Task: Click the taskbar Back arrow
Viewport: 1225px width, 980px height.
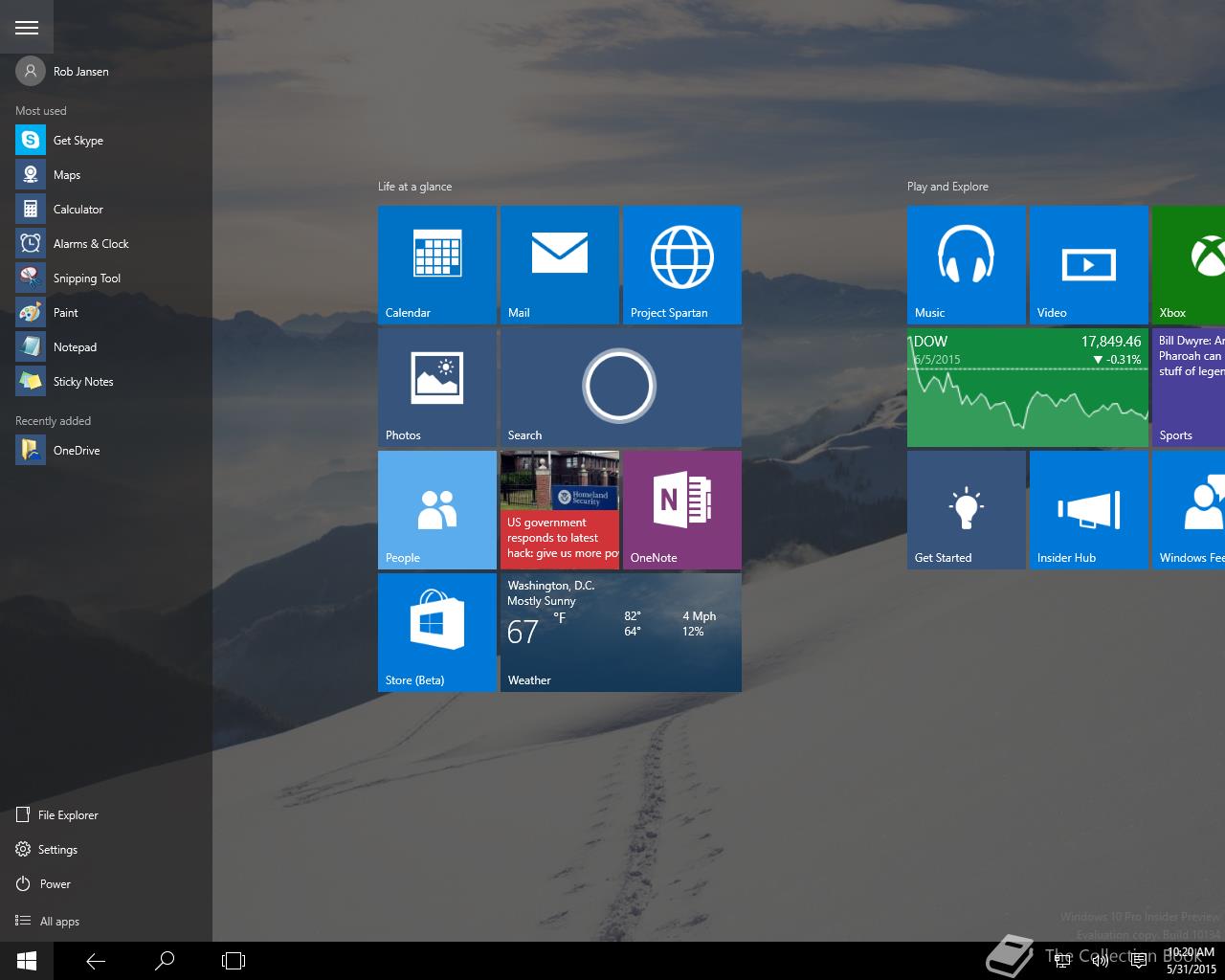Action: coord(96,961)
